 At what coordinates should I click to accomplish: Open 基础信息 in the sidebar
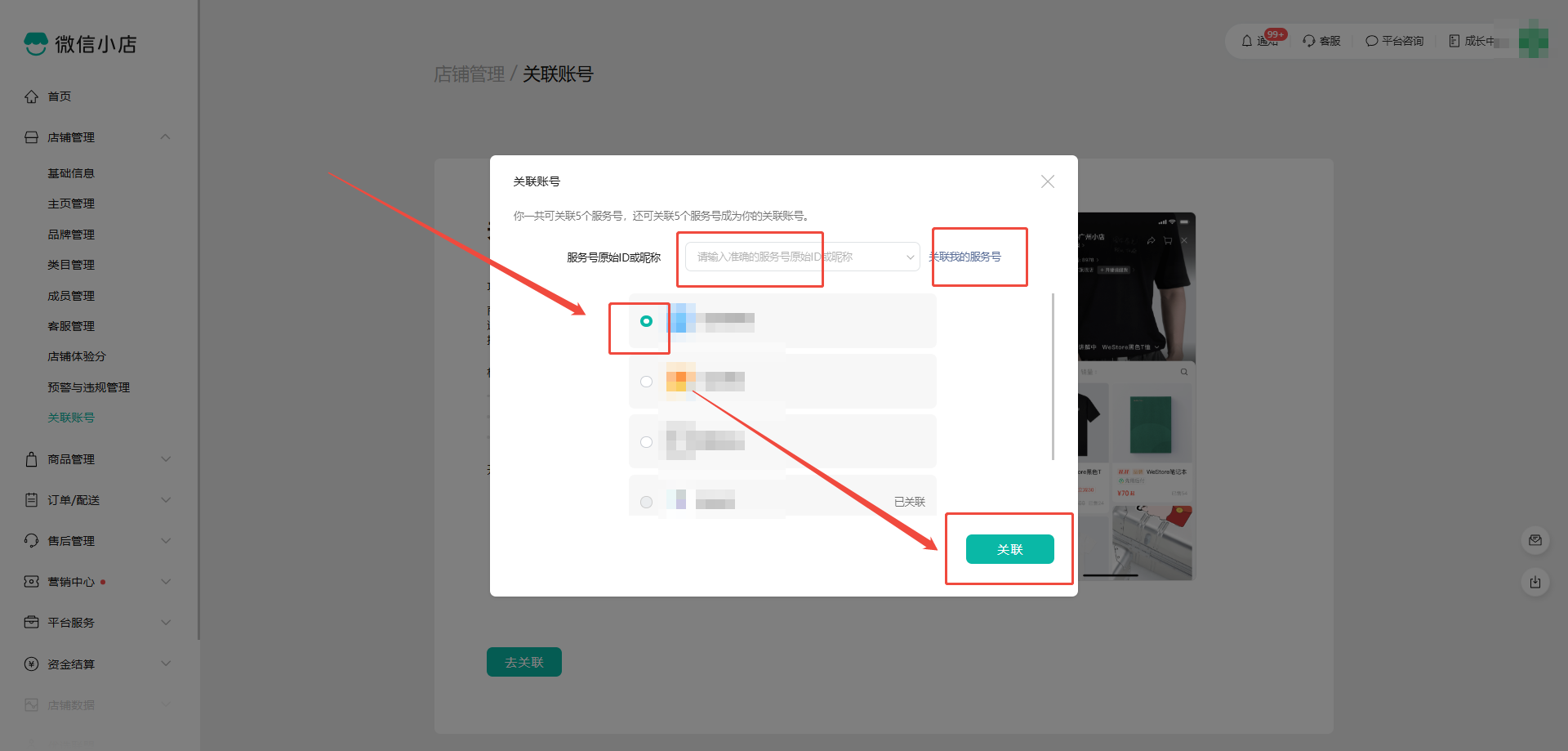pyautogui.click(x=71, y=173)
